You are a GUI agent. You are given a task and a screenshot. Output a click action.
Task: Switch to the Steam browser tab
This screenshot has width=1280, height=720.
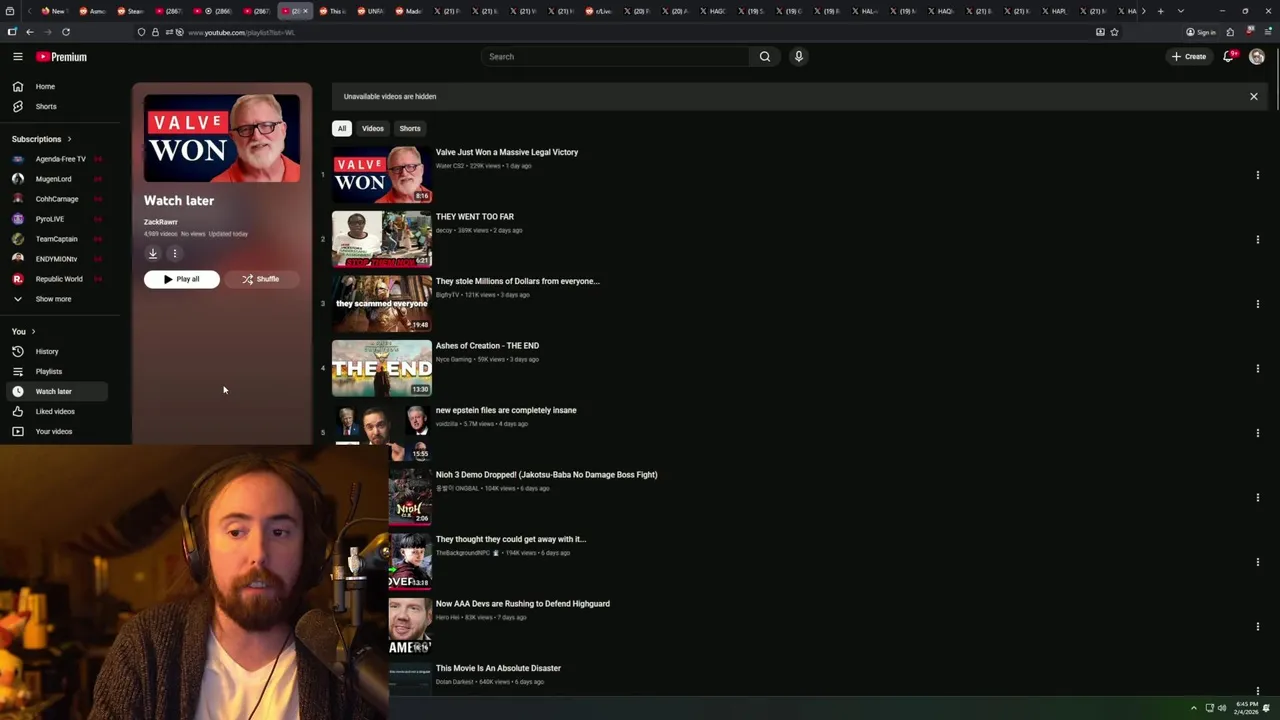130,11
